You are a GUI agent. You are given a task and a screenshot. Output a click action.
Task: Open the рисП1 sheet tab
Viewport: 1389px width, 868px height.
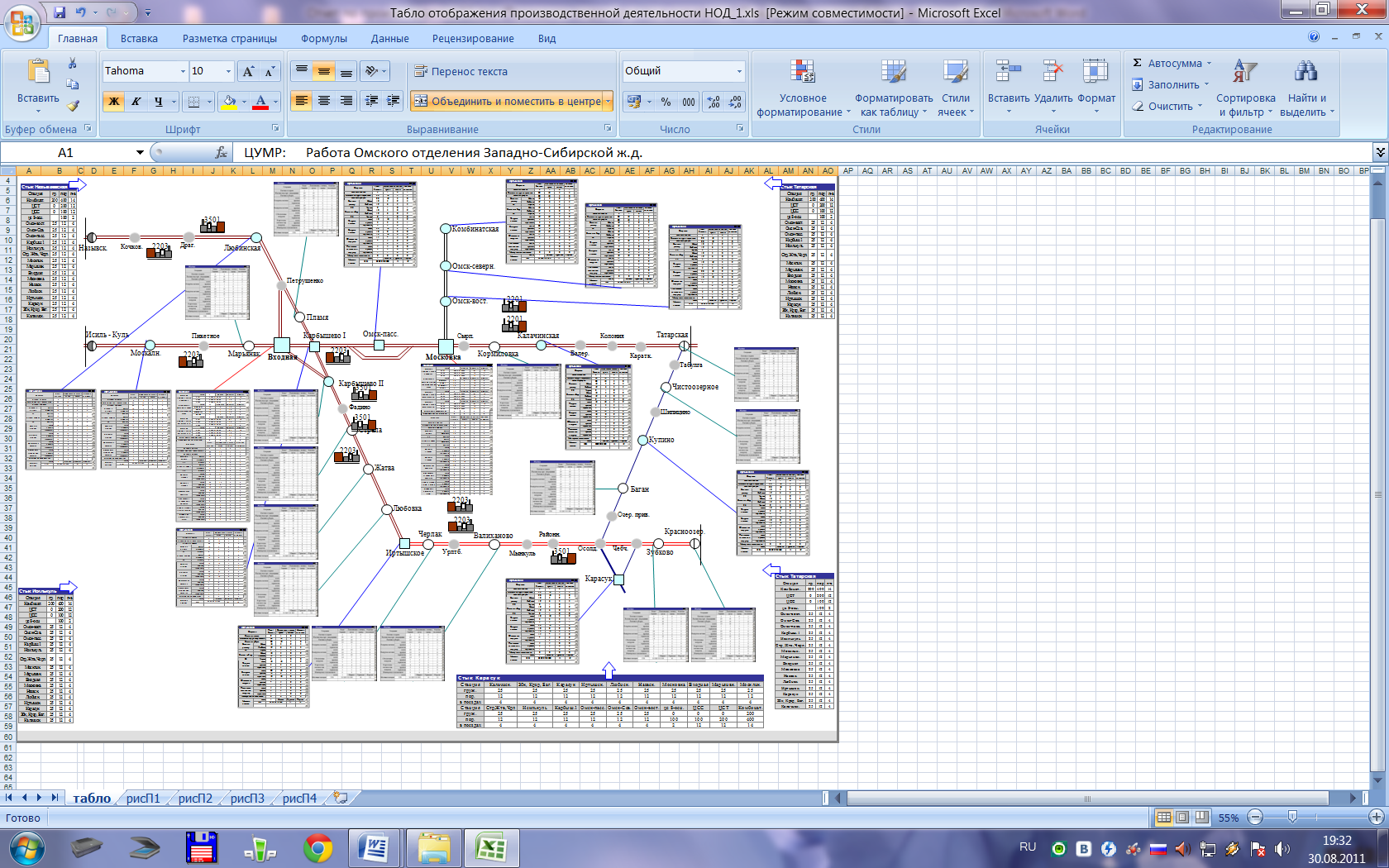(x=143, y=798)
